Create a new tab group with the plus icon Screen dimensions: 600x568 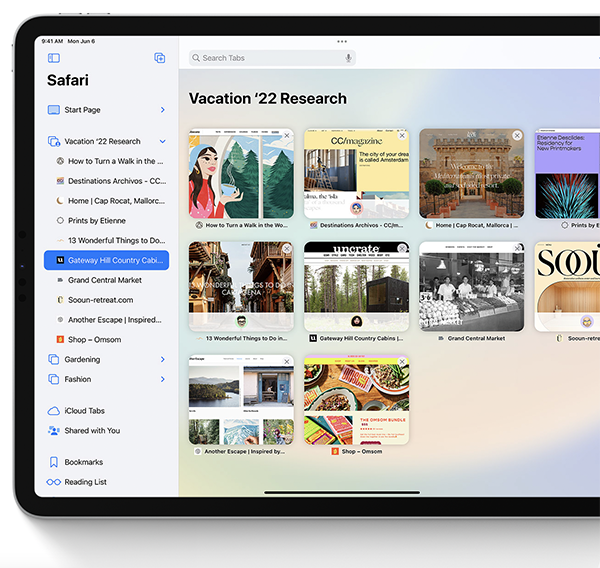tap(160, 58)
